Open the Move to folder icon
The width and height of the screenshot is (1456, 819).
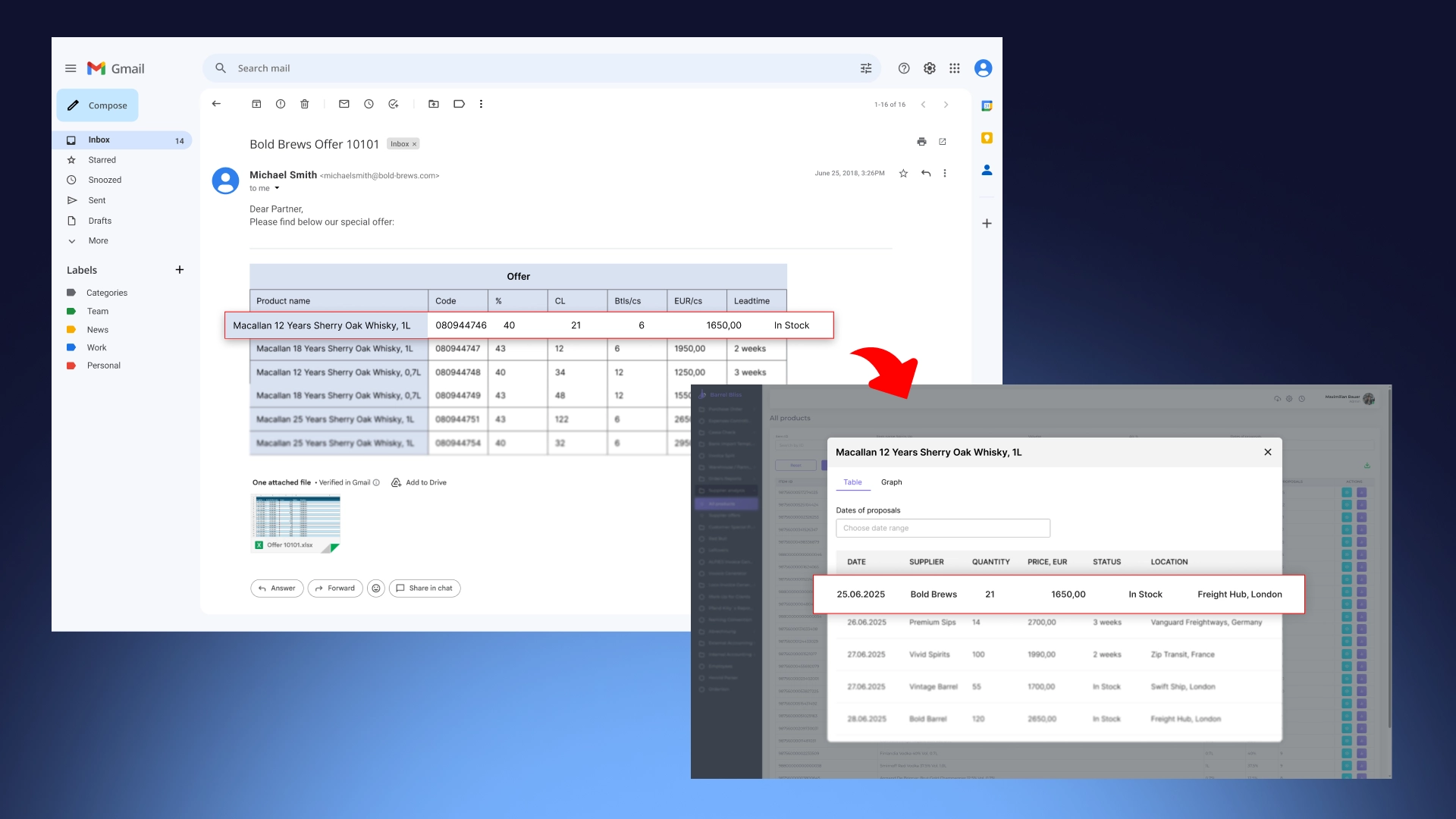pyautogui.click(x=434, y=104)
